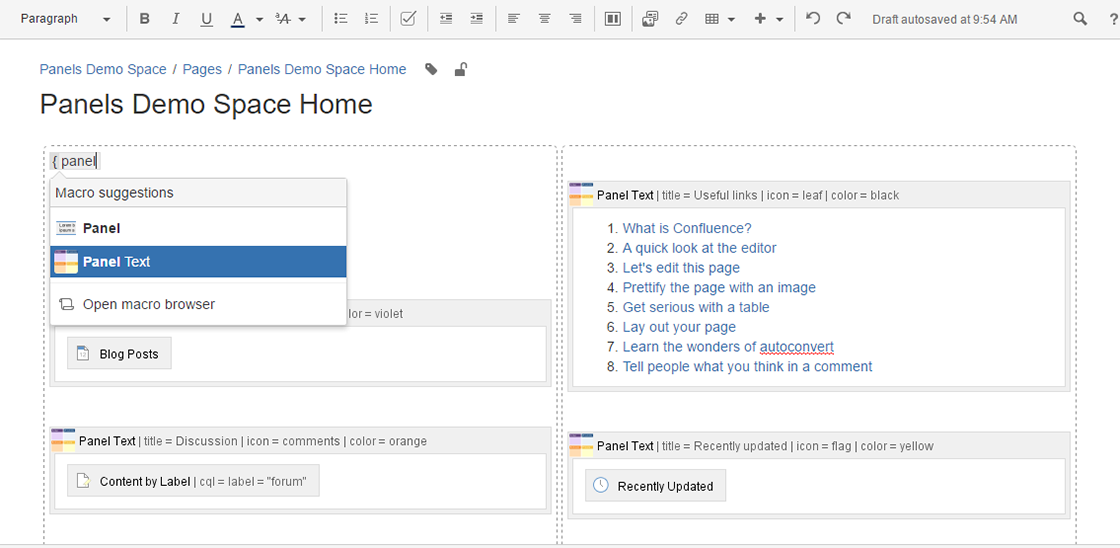Insert files and images
This screenshot has height=548, width=1120.
pyautogui.click(x=650, y=19)
